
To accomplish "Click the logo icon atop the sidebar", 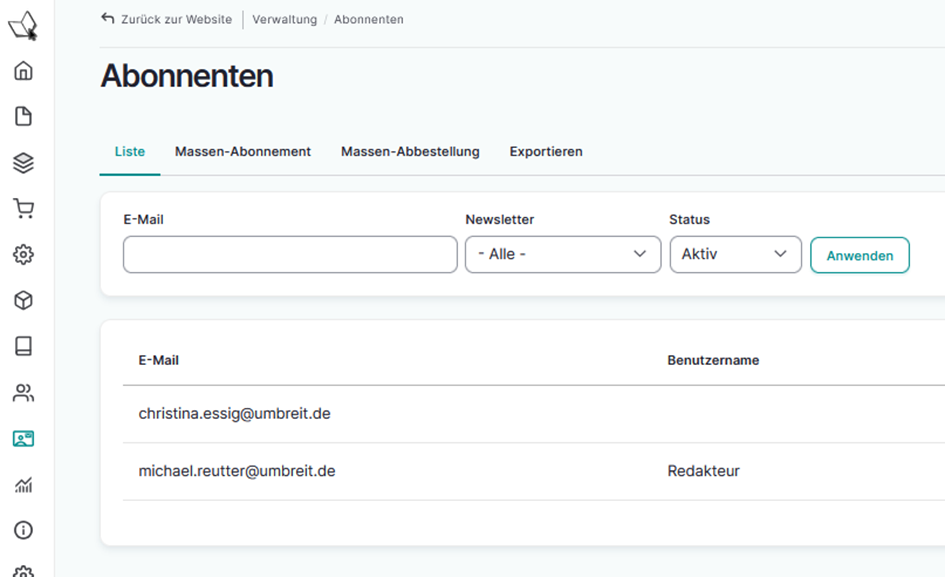I will coord(23,26).
